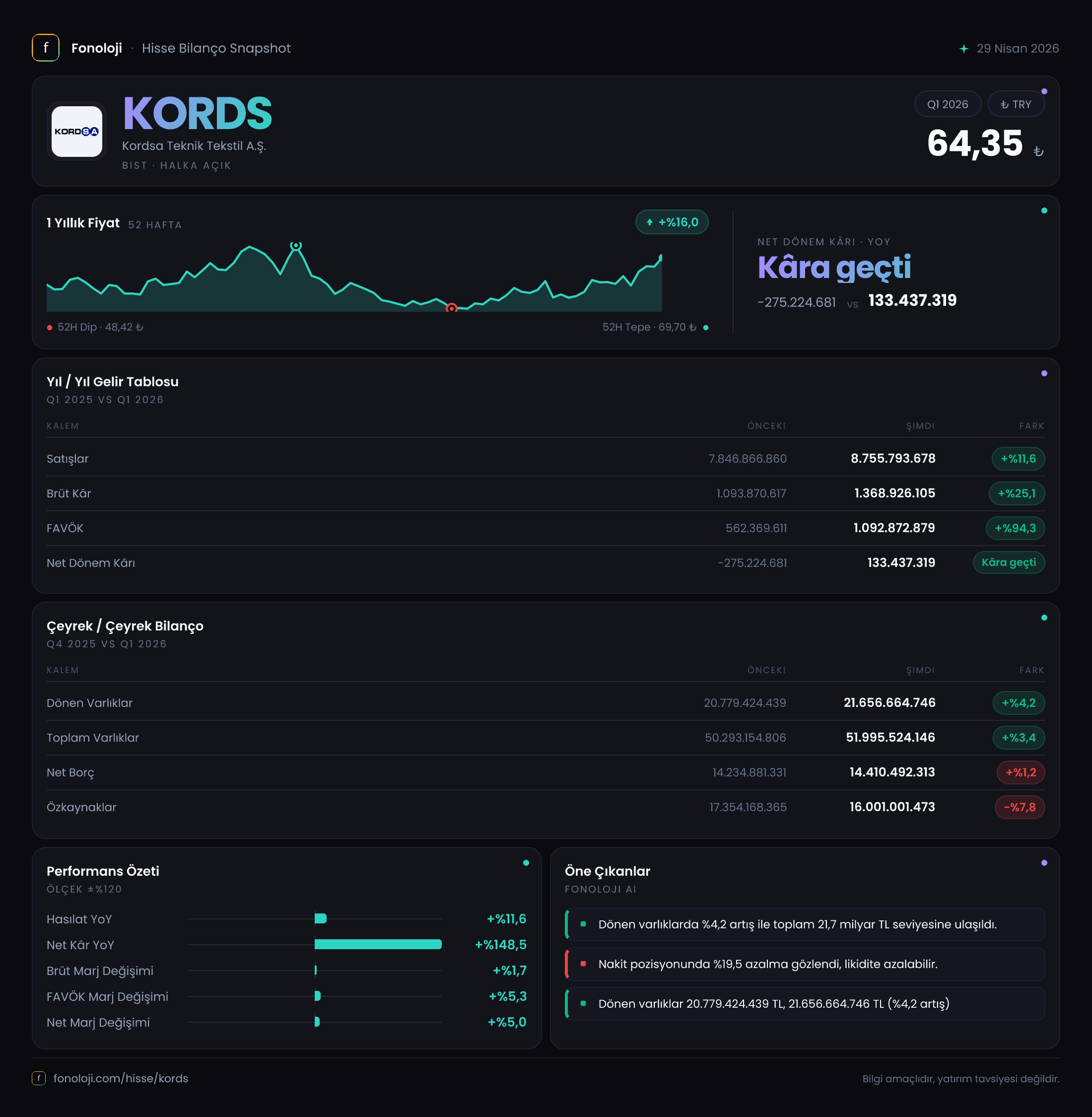Click the large "Kâra geçti" headline
Image resolution: width=1092 pixels, height=1117 pixels.
(x=834, y=268)
